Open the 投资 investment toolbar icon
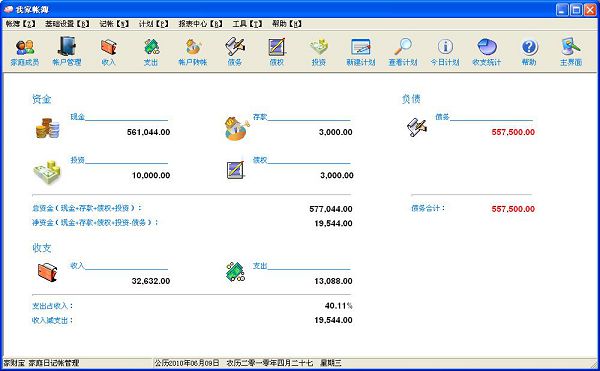Screen dimensions: 600x371 pyautogui.click(x=318, y=52)
